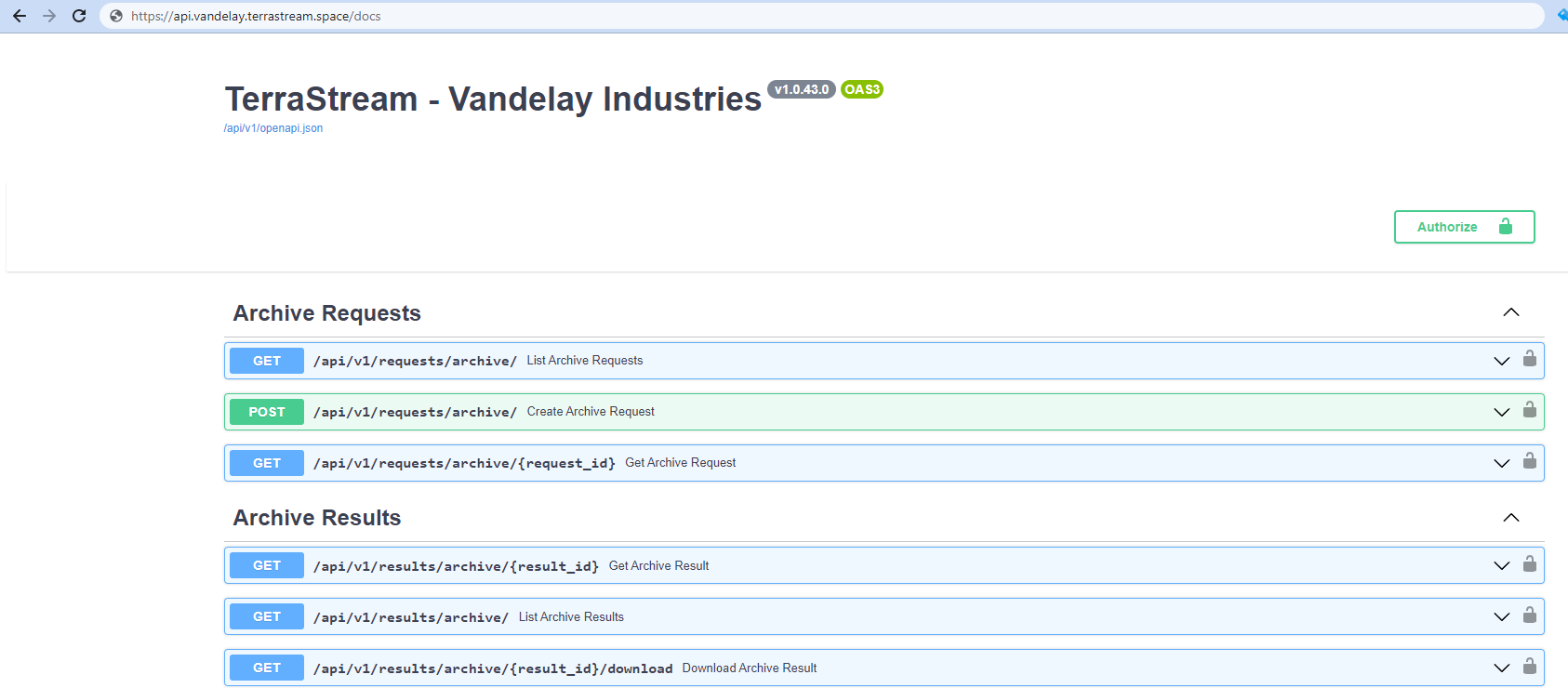This screenshot has height=688, width=1568.
Task: Click GET badge for List Archive Requests
Action: [267, 361]
